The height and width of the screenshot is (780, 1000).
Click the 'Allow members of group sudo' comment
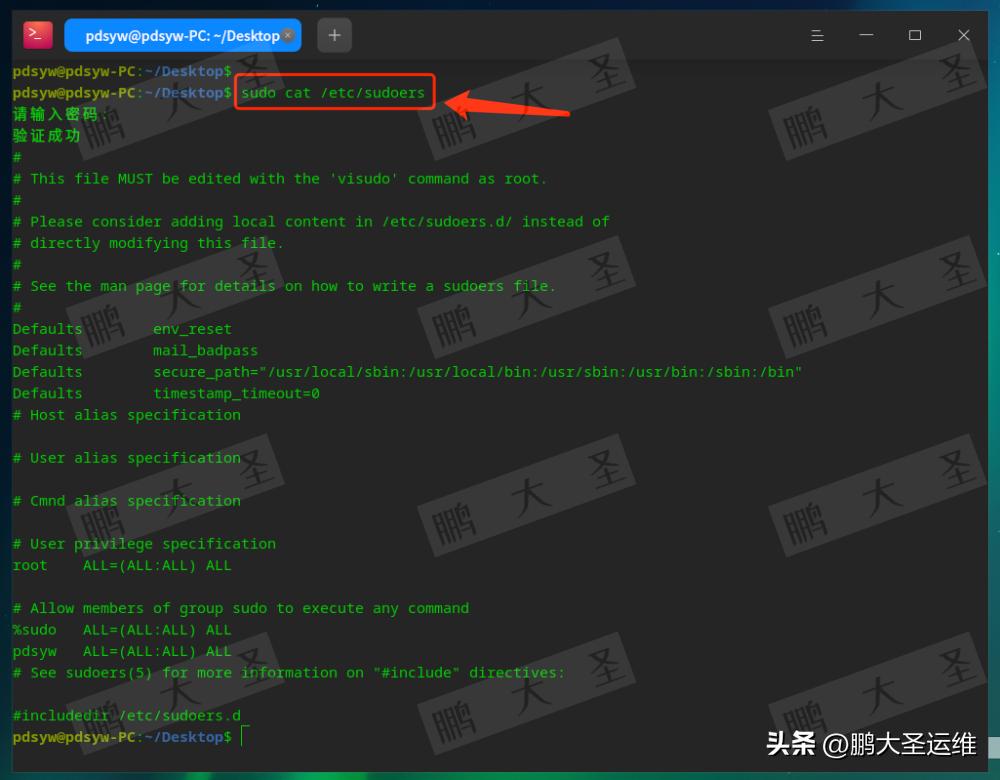pos(240,608)
